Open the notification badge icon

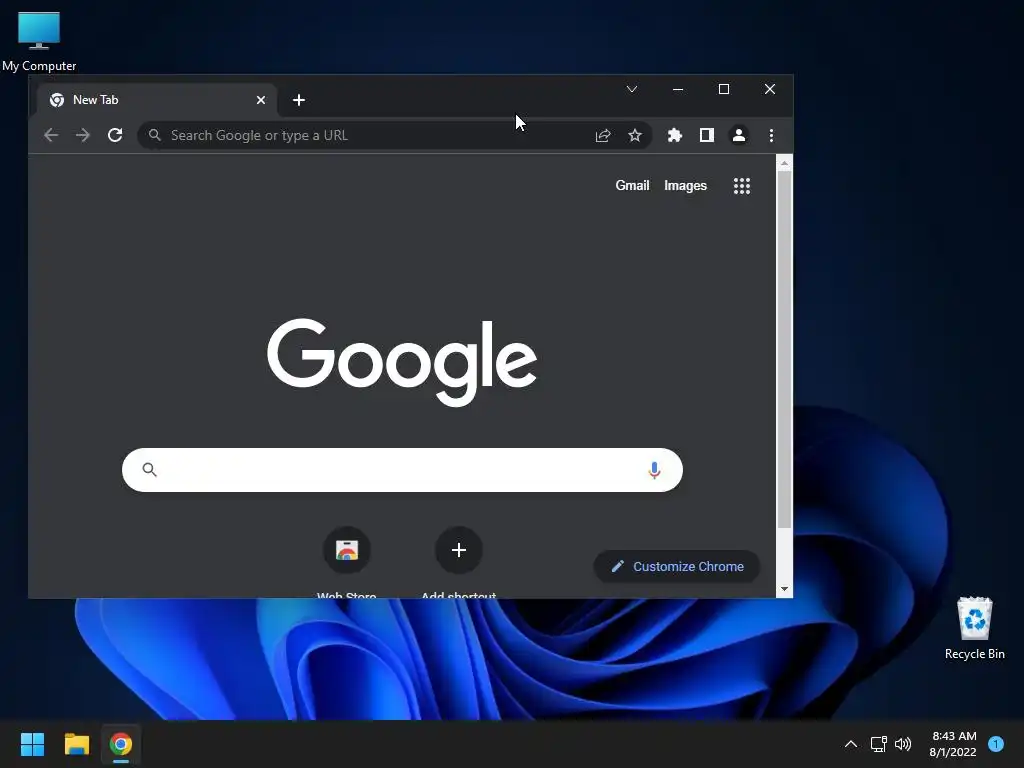coord(996,744)
